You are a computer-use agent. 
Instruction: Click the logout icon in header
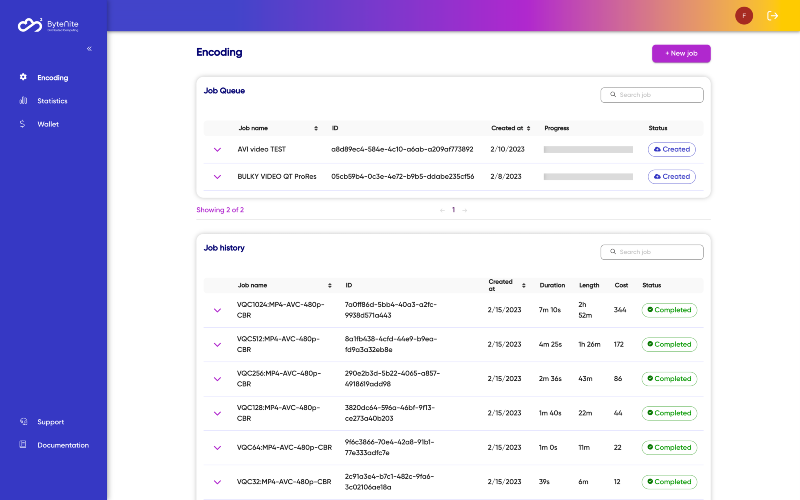click(772, 16)
